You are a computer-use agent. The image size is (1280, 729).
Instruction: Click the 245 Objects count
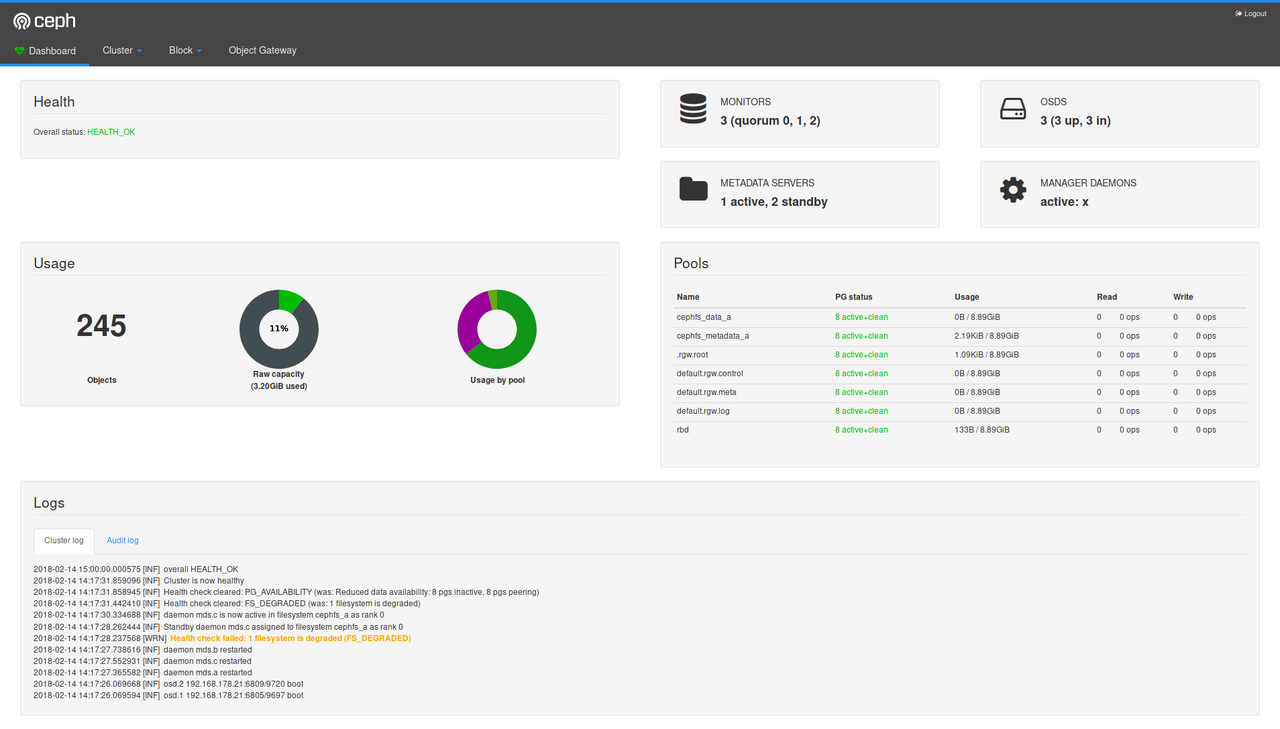pyautogui.click(x=101, y=326)
